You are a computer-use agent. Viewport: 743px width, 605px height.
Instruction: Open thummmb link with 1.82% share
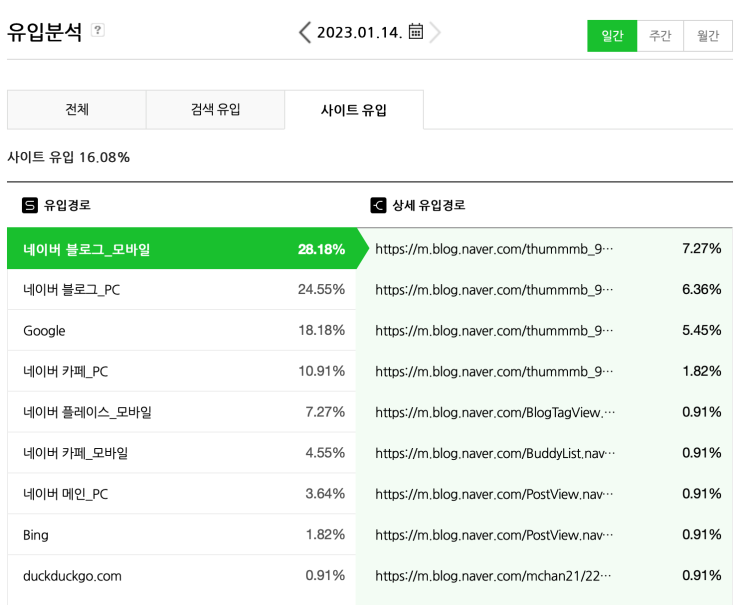[x=494, y=371]
